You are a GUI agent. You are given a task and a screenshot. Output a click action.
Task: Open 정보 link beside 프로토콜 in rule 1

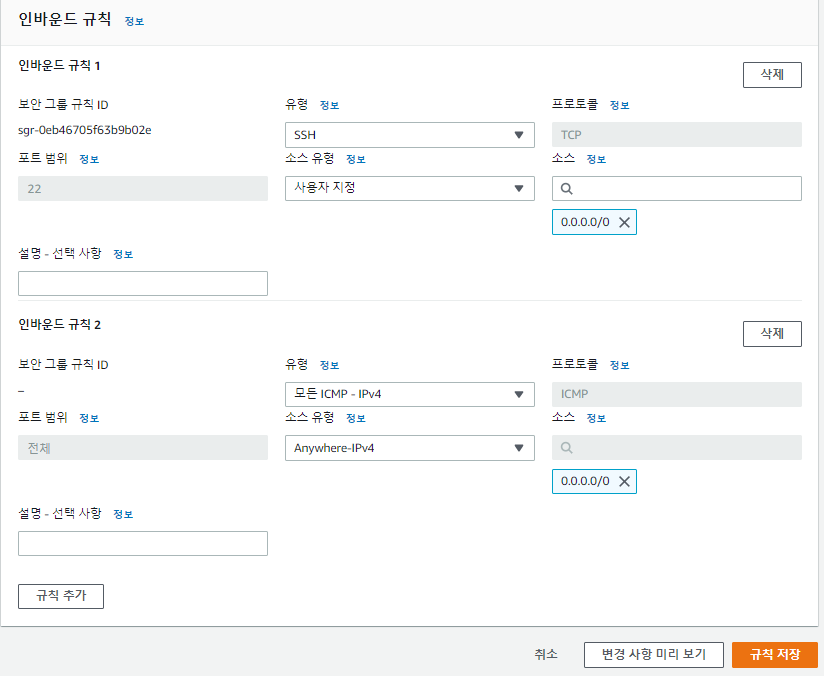click(620, 105)
